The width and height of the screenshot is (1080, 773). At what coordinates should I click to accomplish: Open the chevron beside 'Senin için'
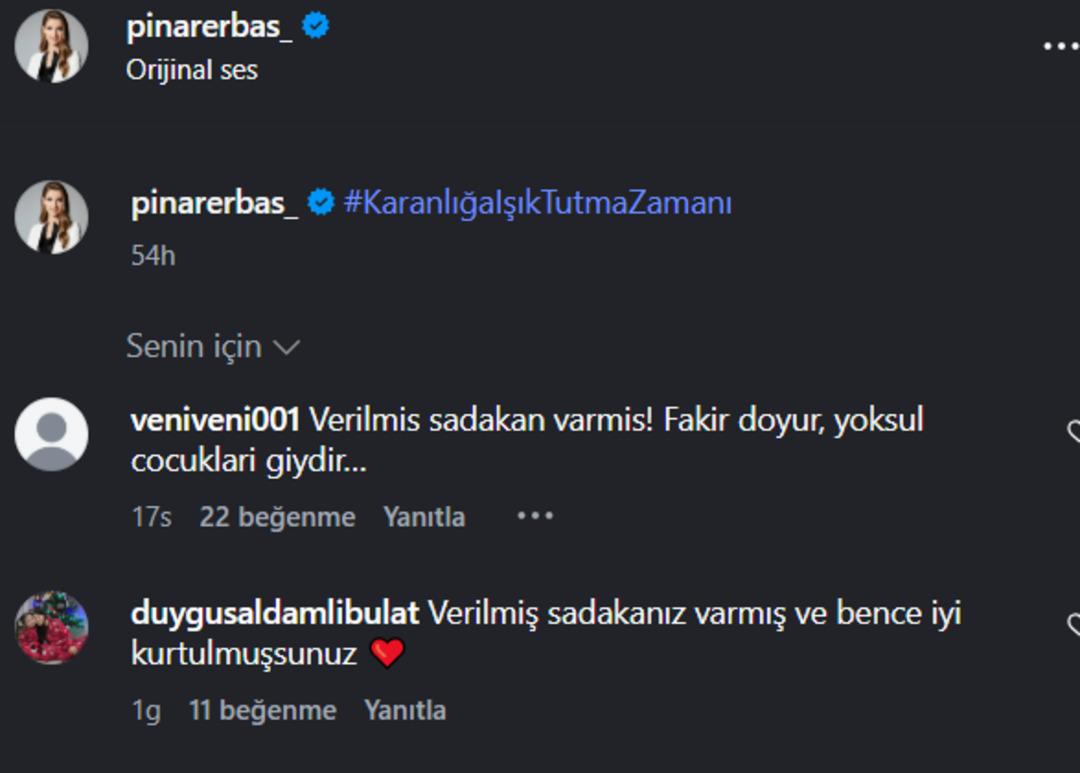(x=287, y=347)
